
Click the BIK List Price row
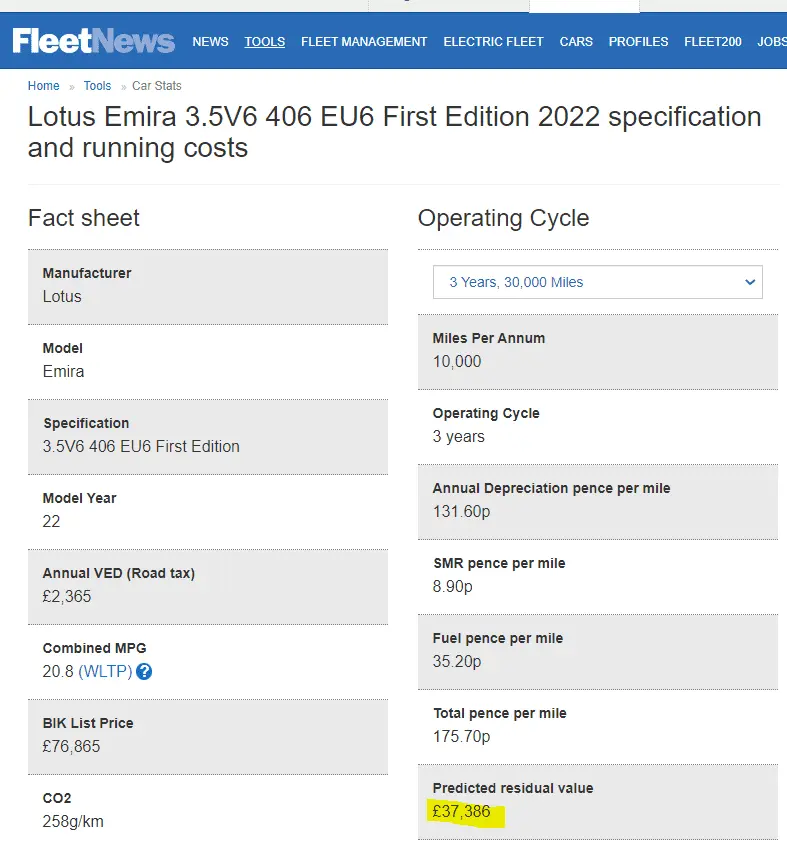click(x=207, y=736)
